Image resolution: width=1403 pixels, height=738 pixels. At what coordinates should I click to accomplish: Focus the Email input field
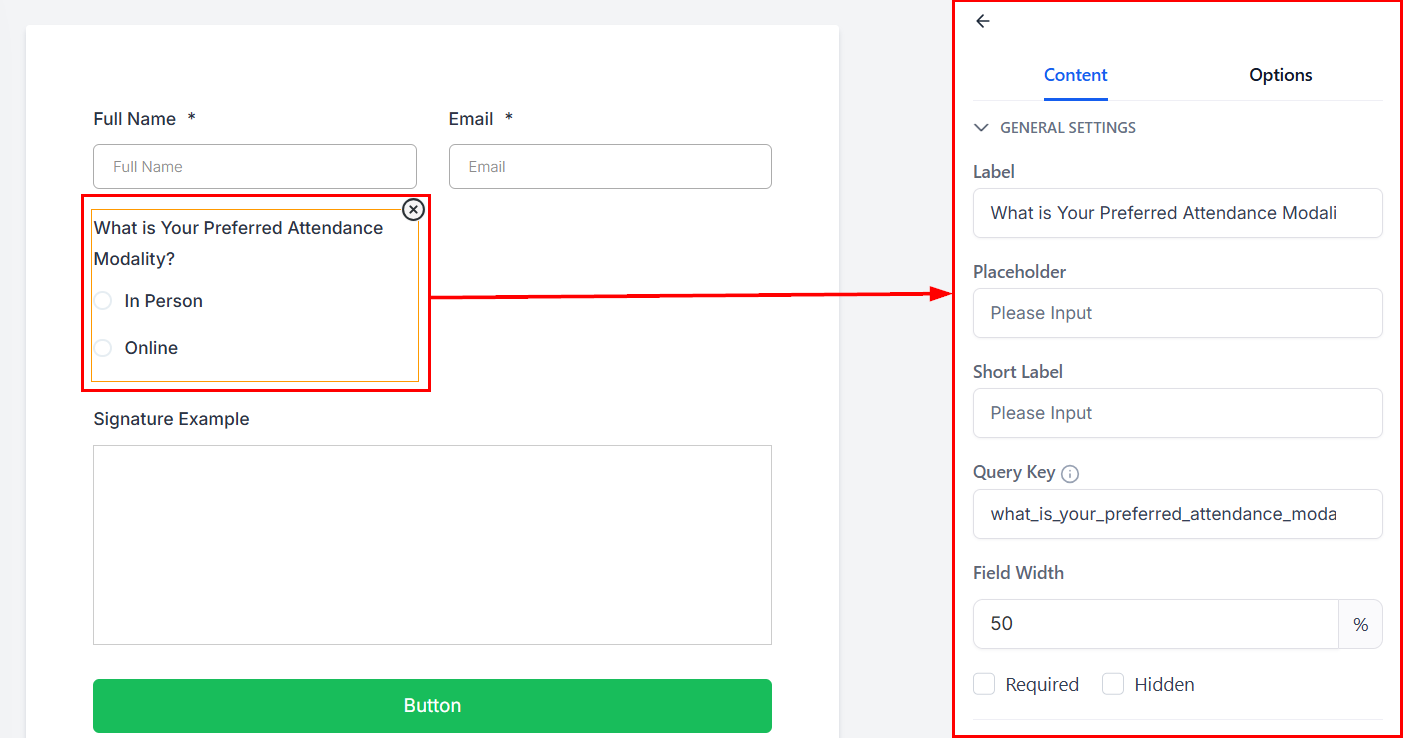[x=610, y=167]
